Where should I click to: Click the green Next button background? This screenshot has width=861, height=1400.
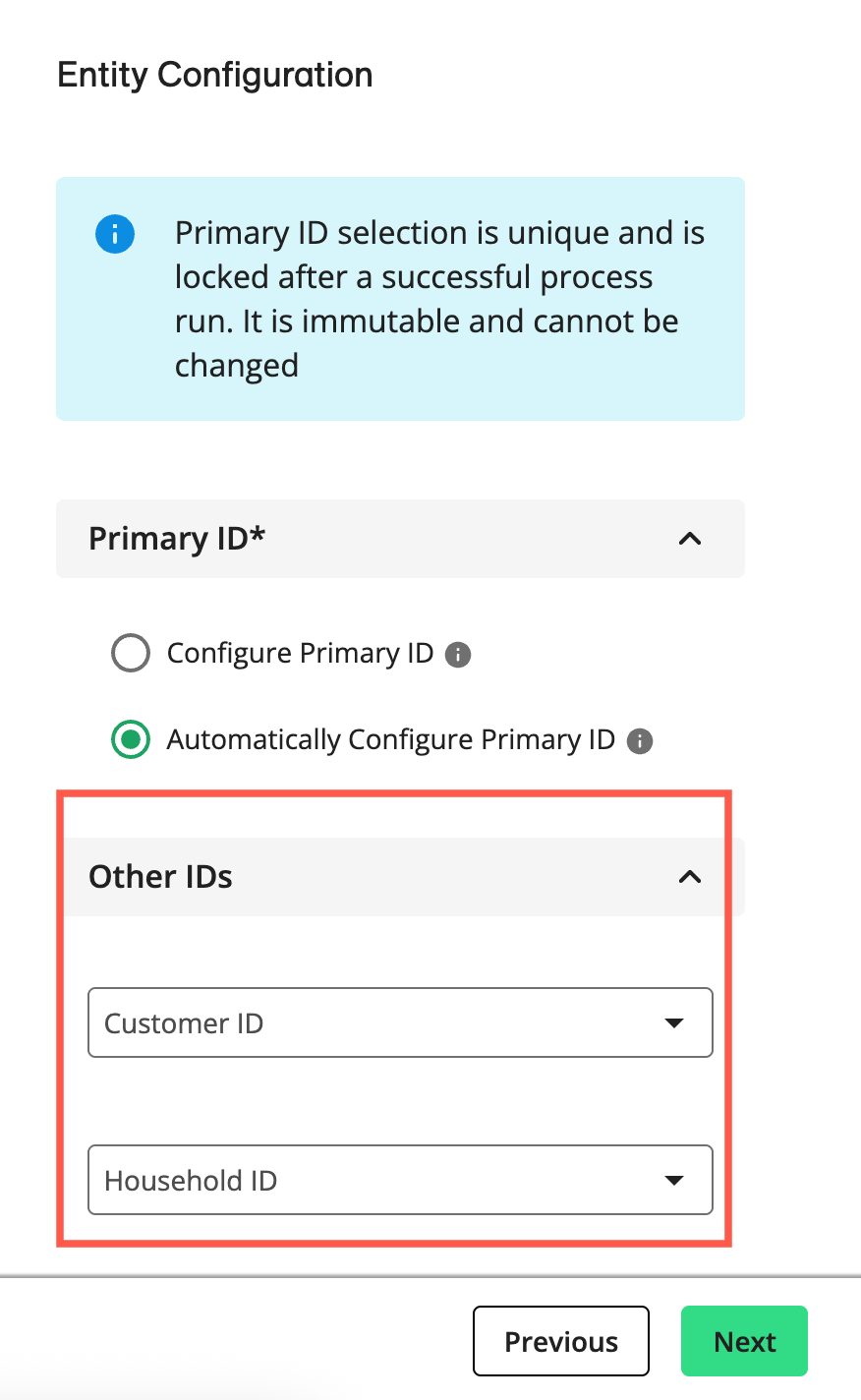tap(744, 1341)
